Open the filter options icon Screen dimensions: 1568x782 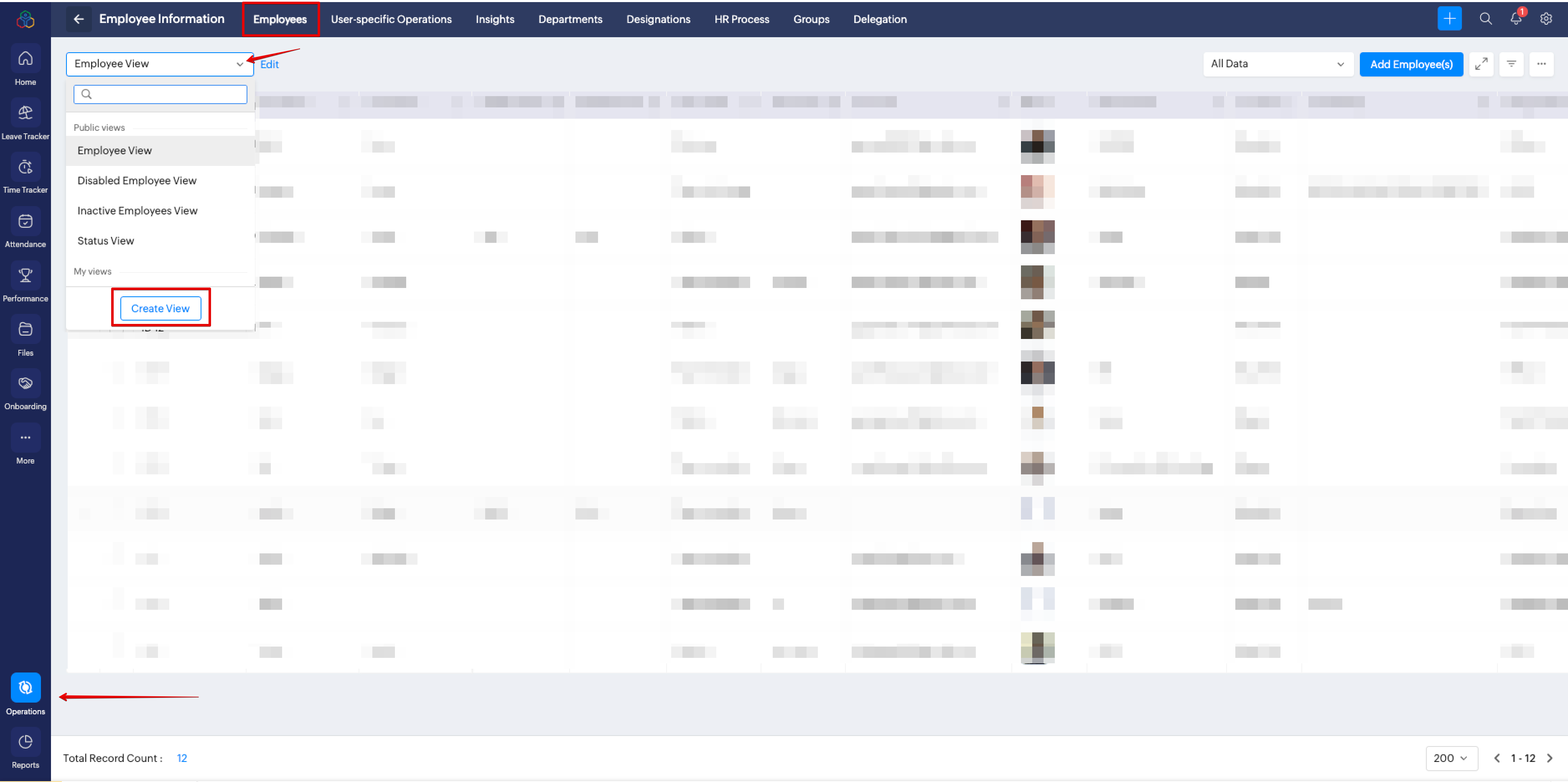pos(1512,64)
